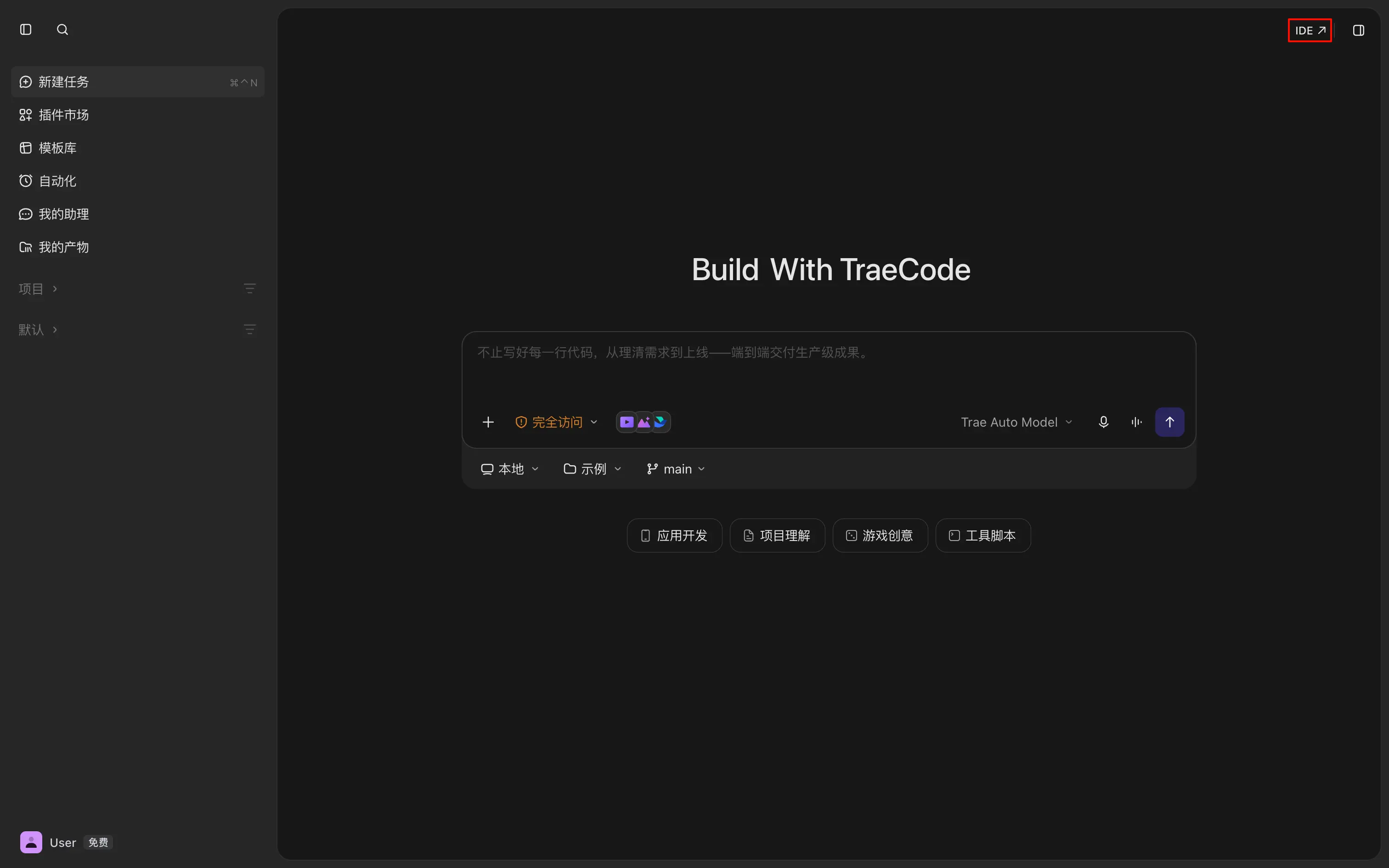Open 我的产物 artifacts page
Screen dimensions: 1389x868
[x=138, y=247]
